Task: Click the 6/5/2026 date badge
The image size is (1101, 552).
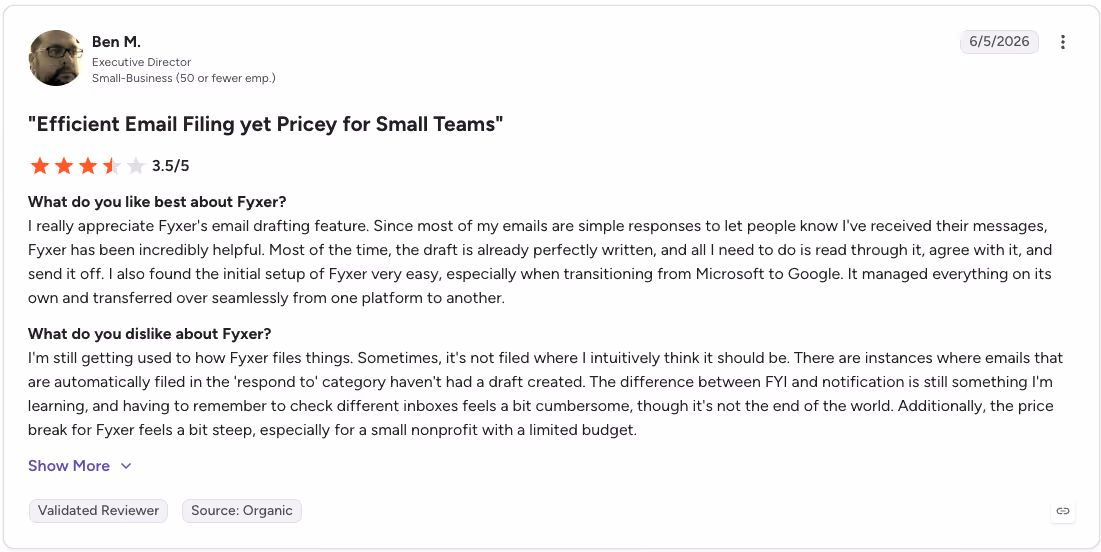Action: click(x=999, y=41)
